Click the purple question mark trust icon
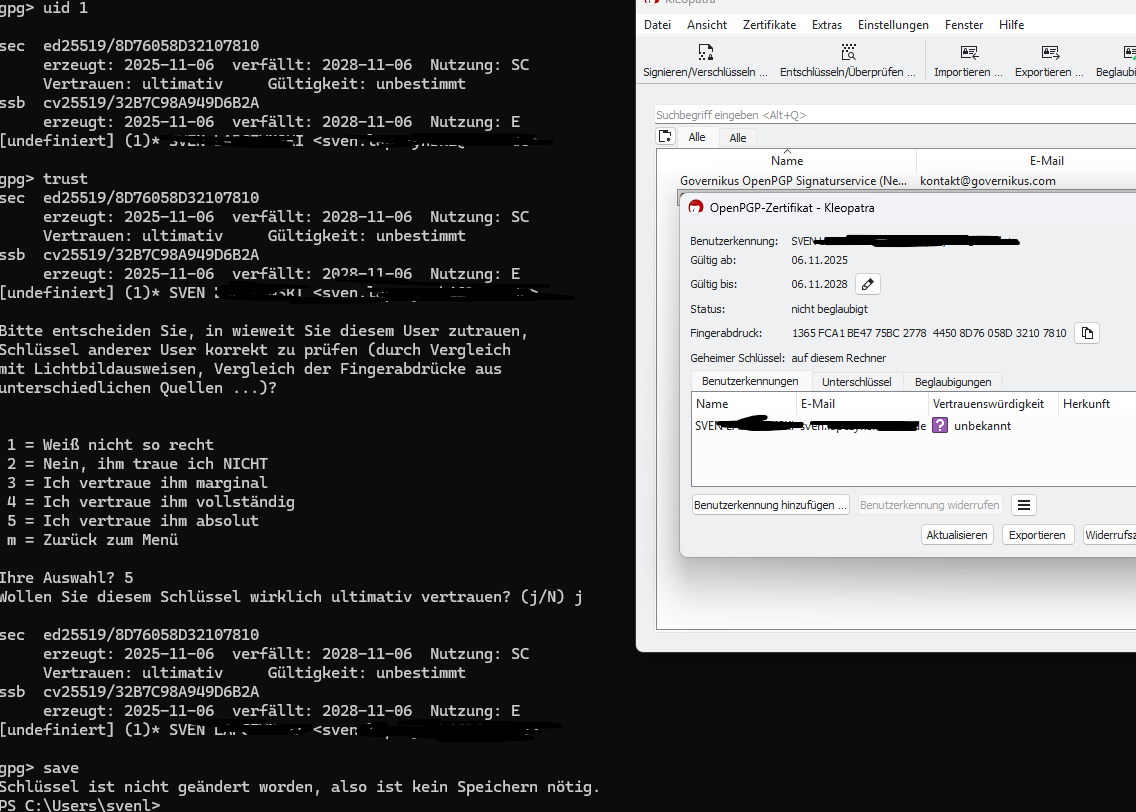The height and width of the screenshot is (812, 1136). [x=940, y=426]
